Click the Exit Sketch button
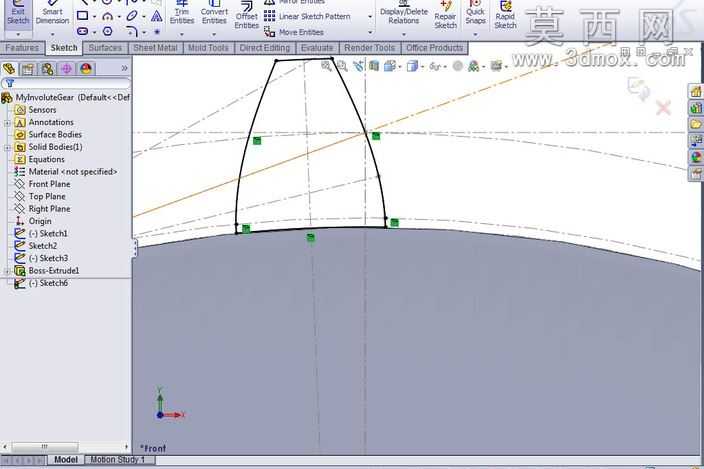Viewport: 704px width, 469px height. (x=18, y=14)
